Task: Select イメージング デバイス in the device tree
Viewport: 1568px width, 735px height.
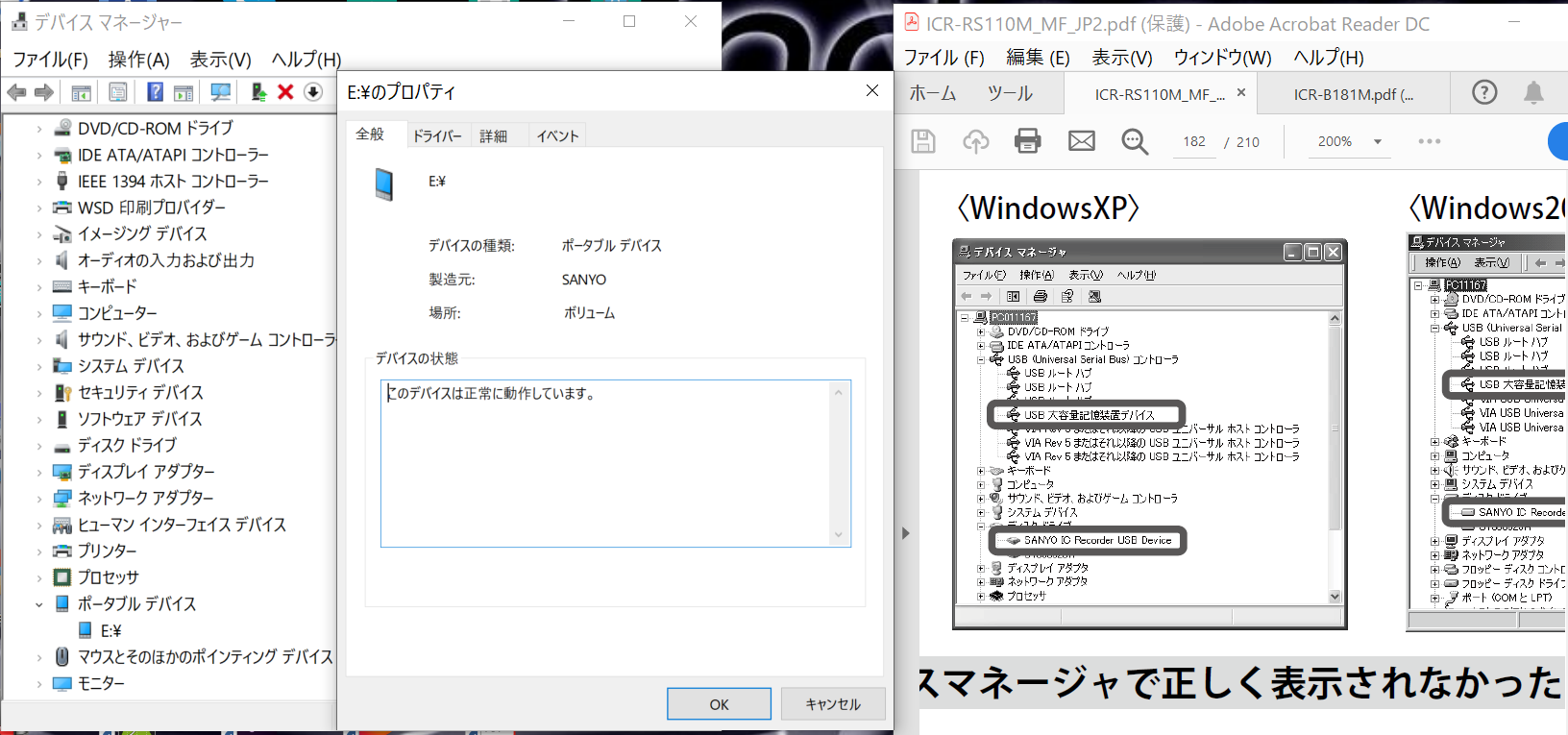Action: coord(142,234)
